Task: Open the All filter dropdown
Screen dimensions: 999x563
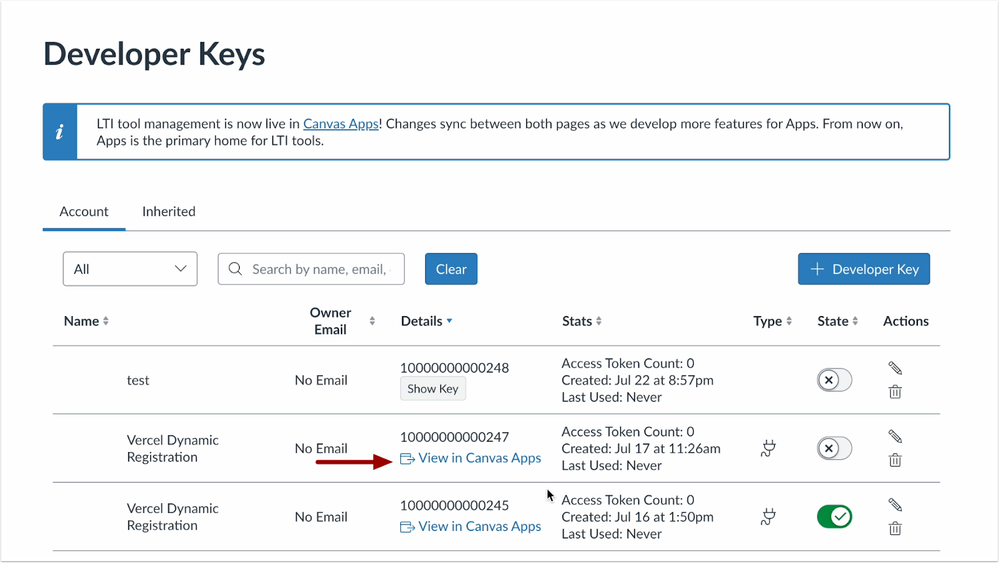Action: pos(130,269)
